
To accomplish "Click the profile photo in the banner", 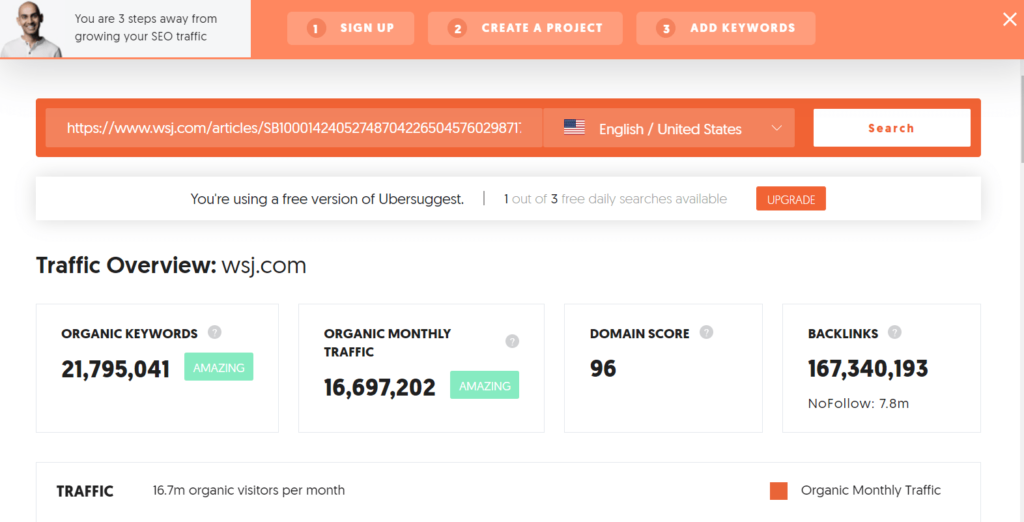I will (30, 30).
